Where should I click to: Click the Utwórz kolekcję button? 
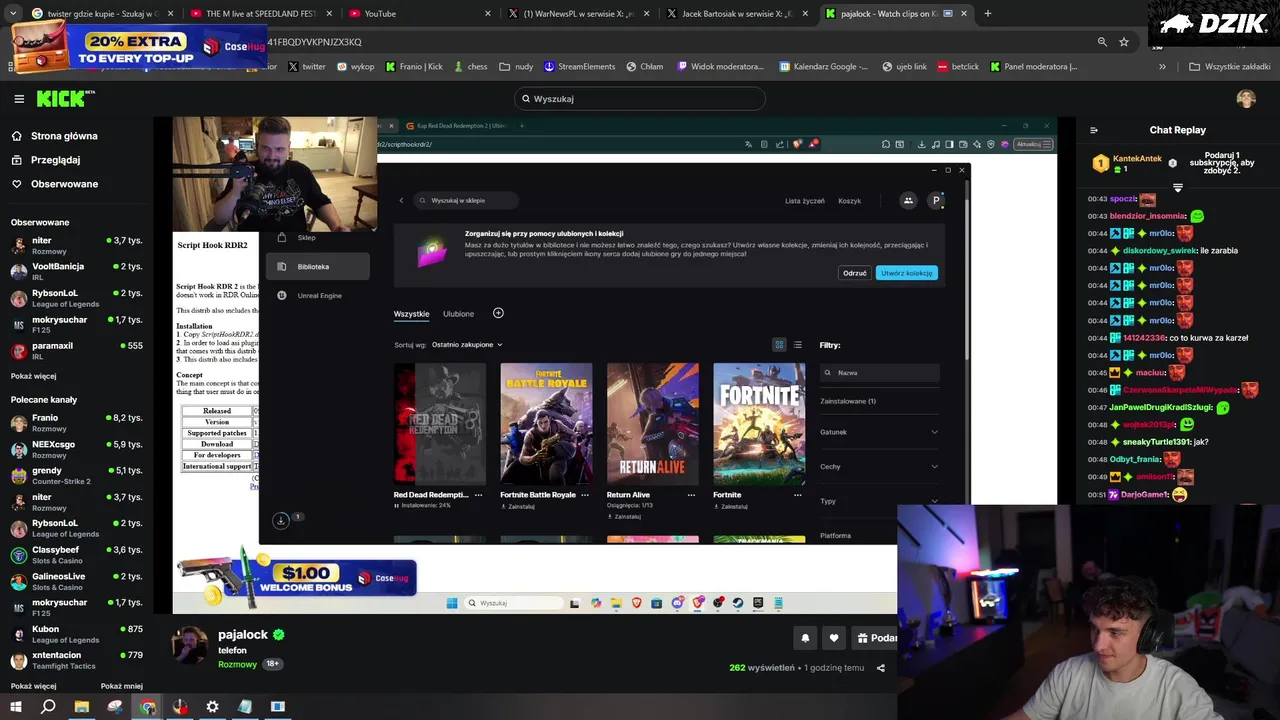[907, 273]
